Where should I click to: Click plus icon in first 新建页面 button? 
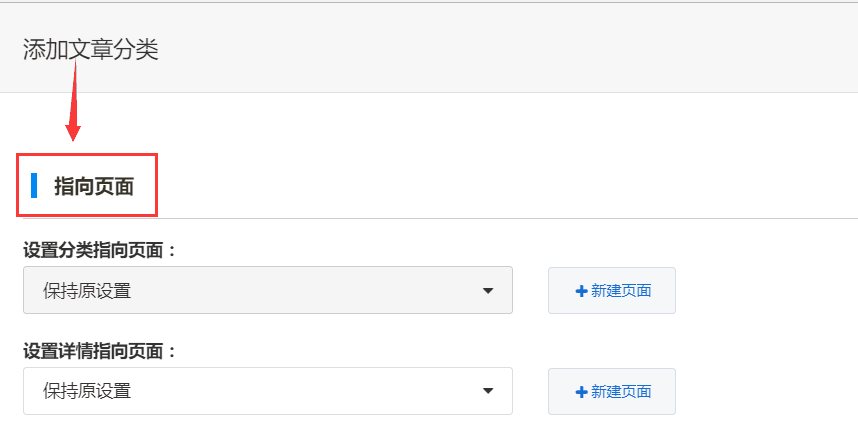581,291
